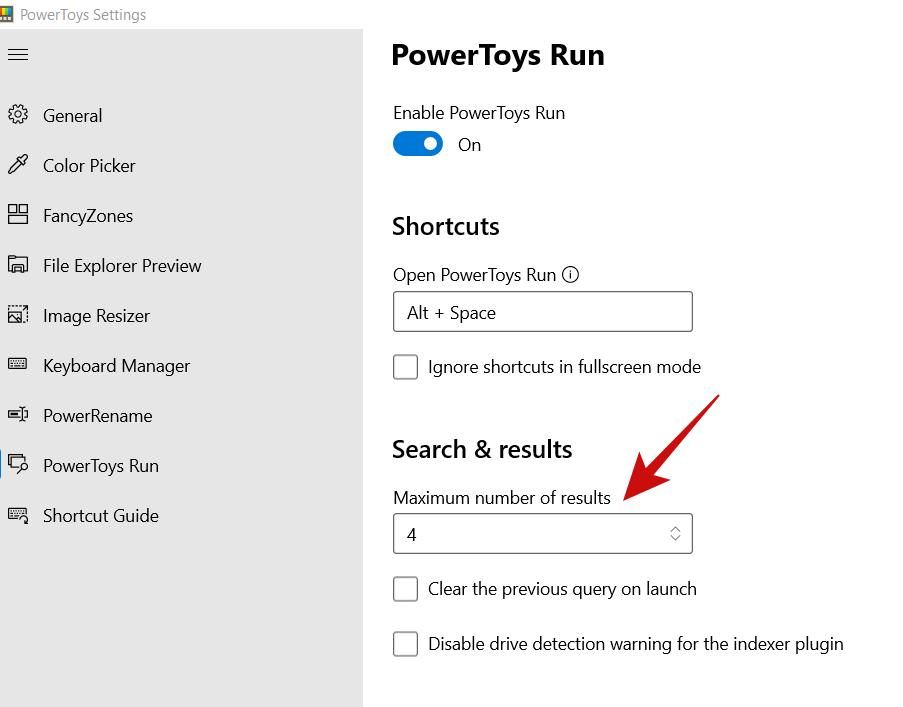Click the Alt + Space shortcut field
Viewport: 903px width, 707px height.
tap(543, 311)
